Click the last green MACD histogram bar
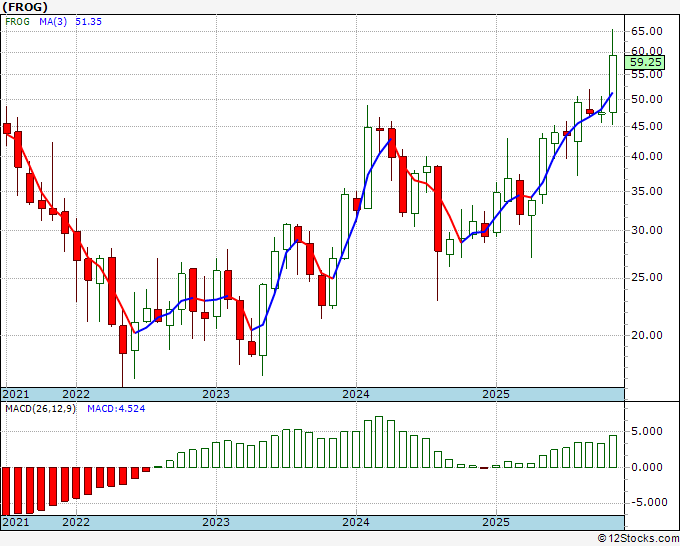Image resolution: width=680 pixels, height=546 pixels. (x=613, y=451)
